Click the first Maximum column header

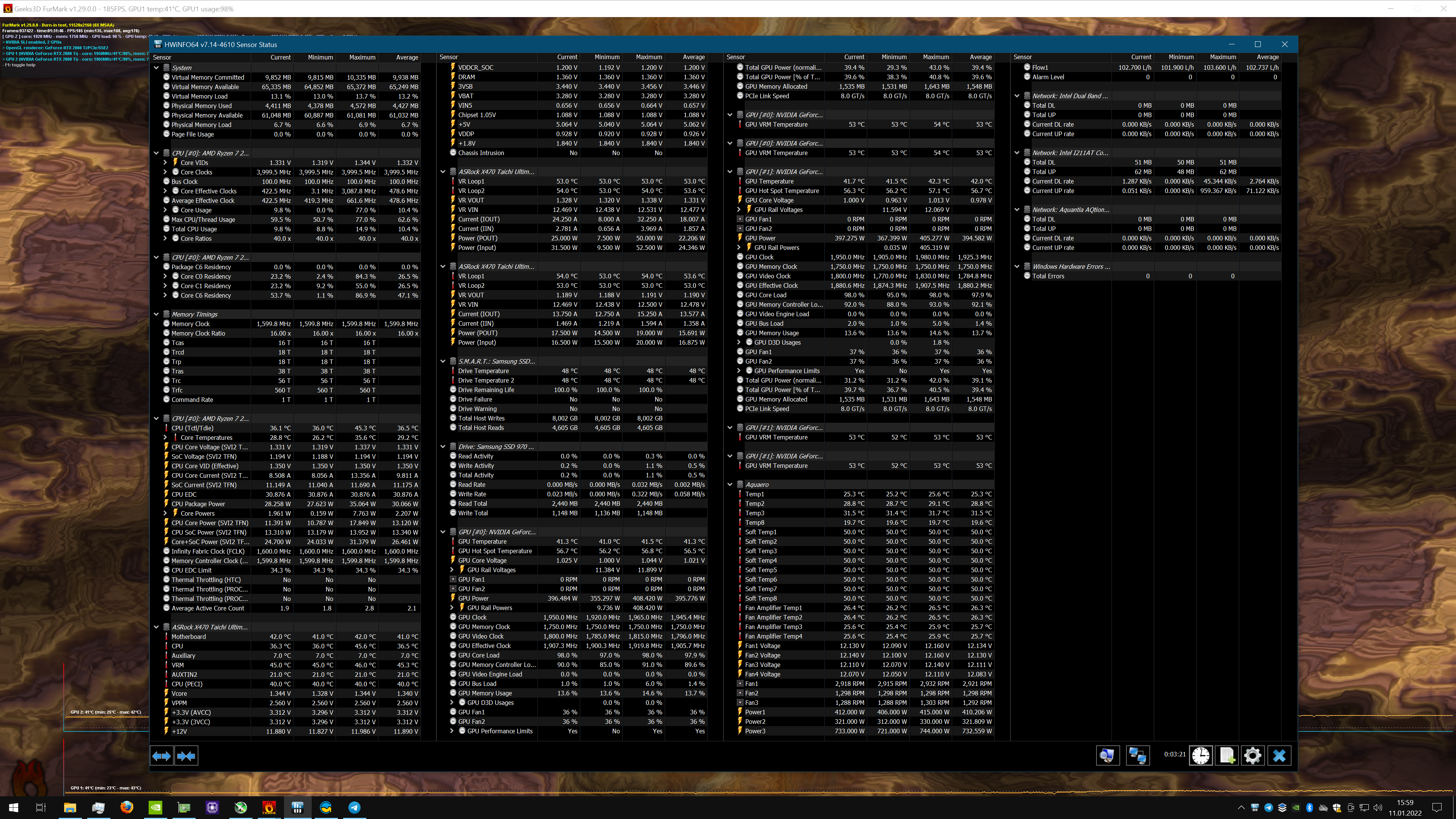(362, 57)
